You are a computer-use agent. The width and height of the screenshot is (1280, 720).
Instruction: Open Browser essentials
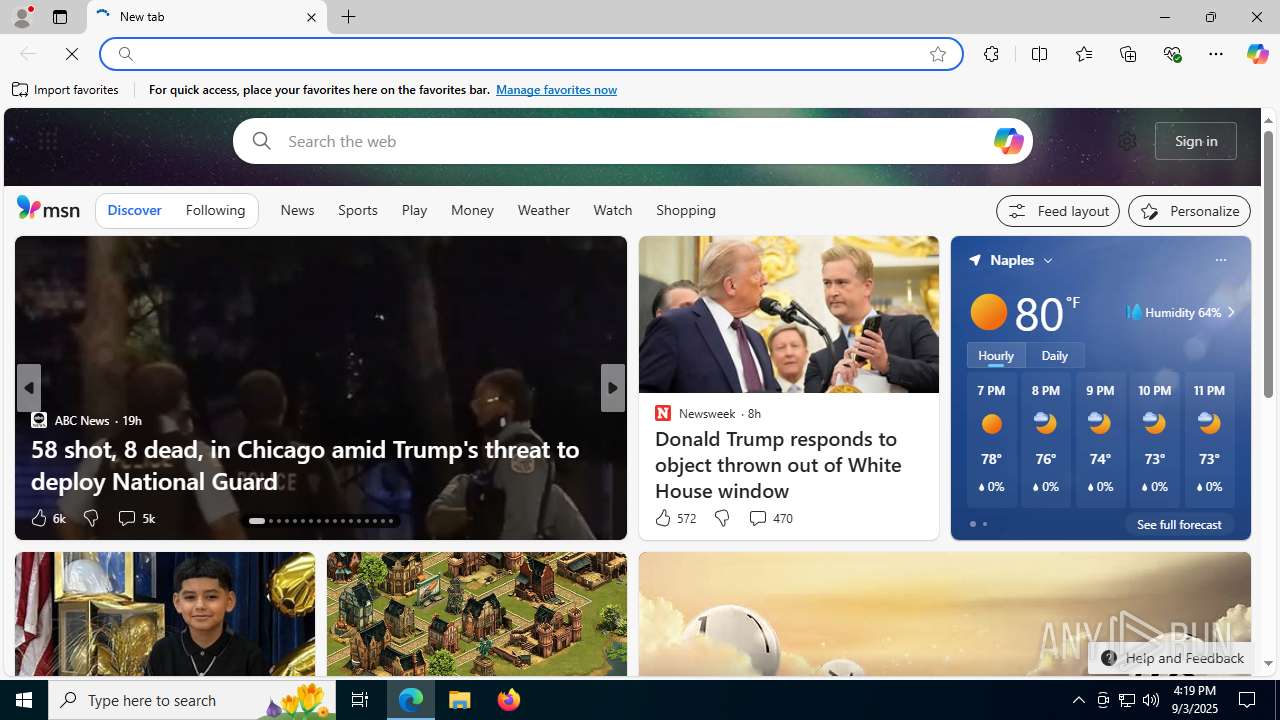pos(1172,54)
